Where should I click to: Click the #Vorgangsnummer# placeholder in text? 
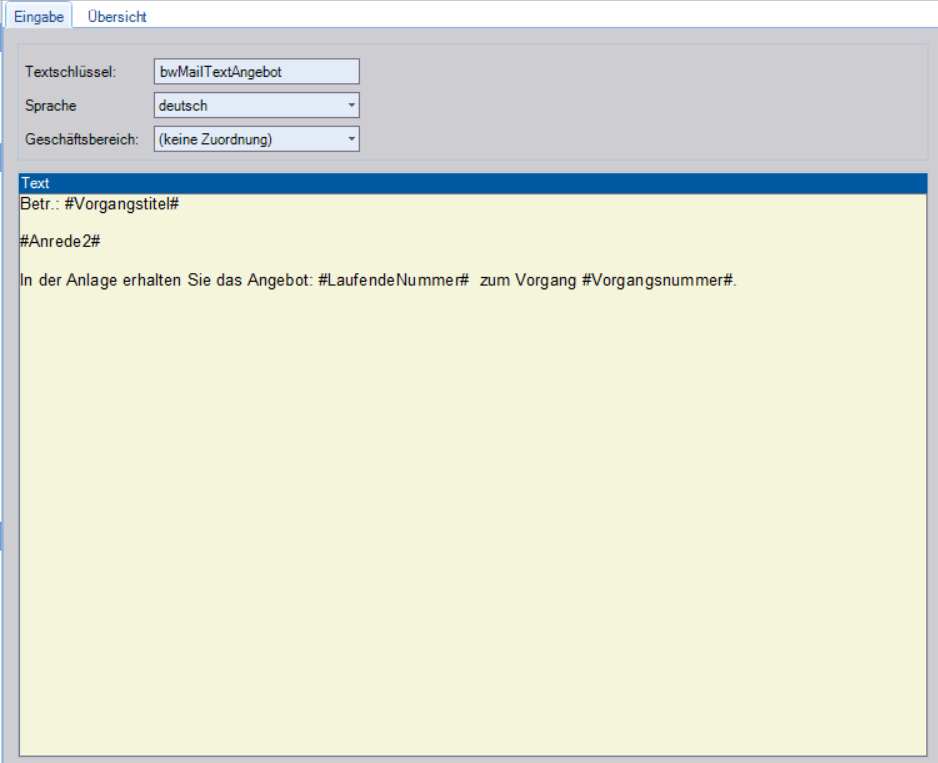(657, 281)
